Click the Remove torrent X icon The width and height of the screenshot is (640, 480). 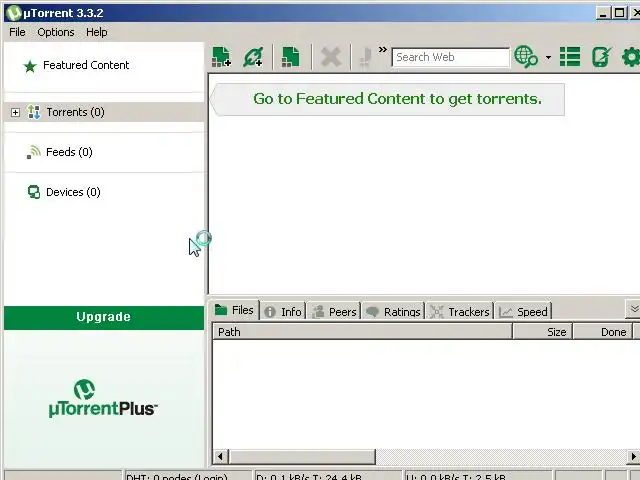[331, 57]
